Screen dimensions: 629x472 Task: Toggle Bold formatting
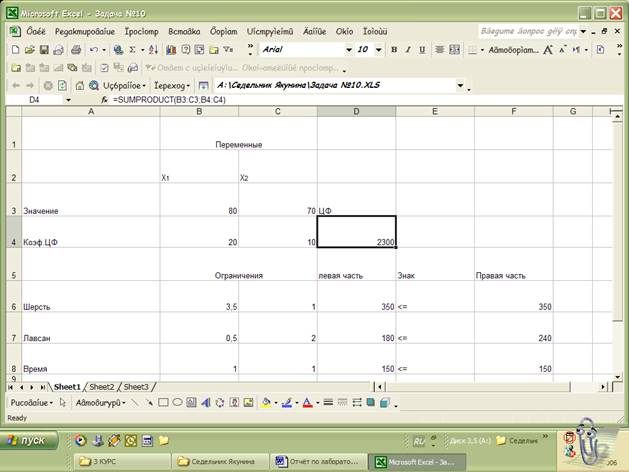pos(394,49)
